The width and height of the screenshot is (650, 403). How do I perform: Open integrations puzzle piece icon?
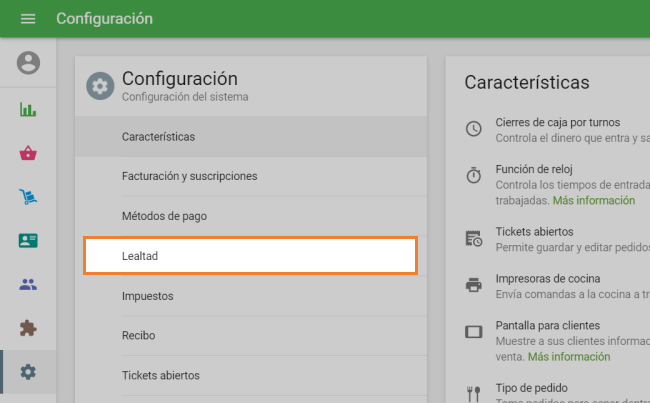point(28,328)
